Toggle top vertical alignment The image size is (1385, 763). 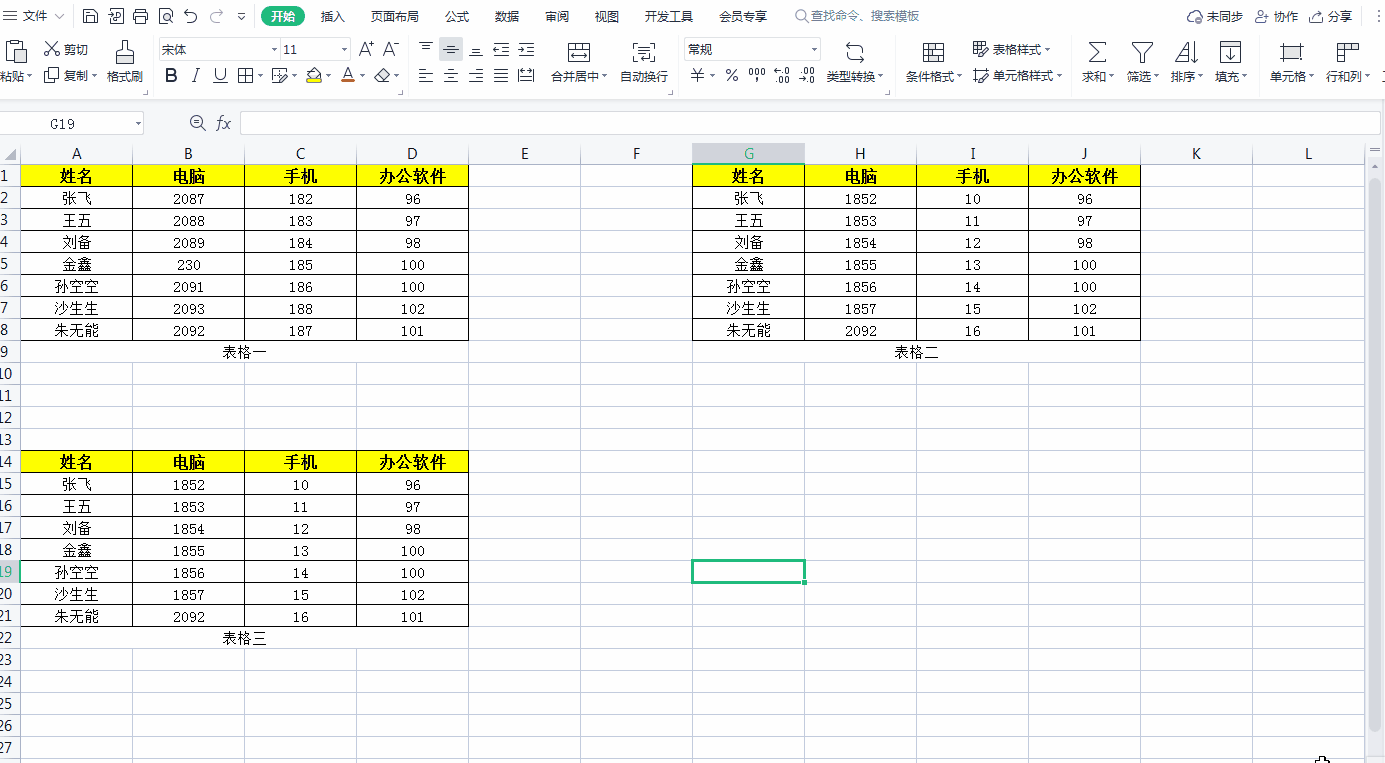click(x=426, y=49)
